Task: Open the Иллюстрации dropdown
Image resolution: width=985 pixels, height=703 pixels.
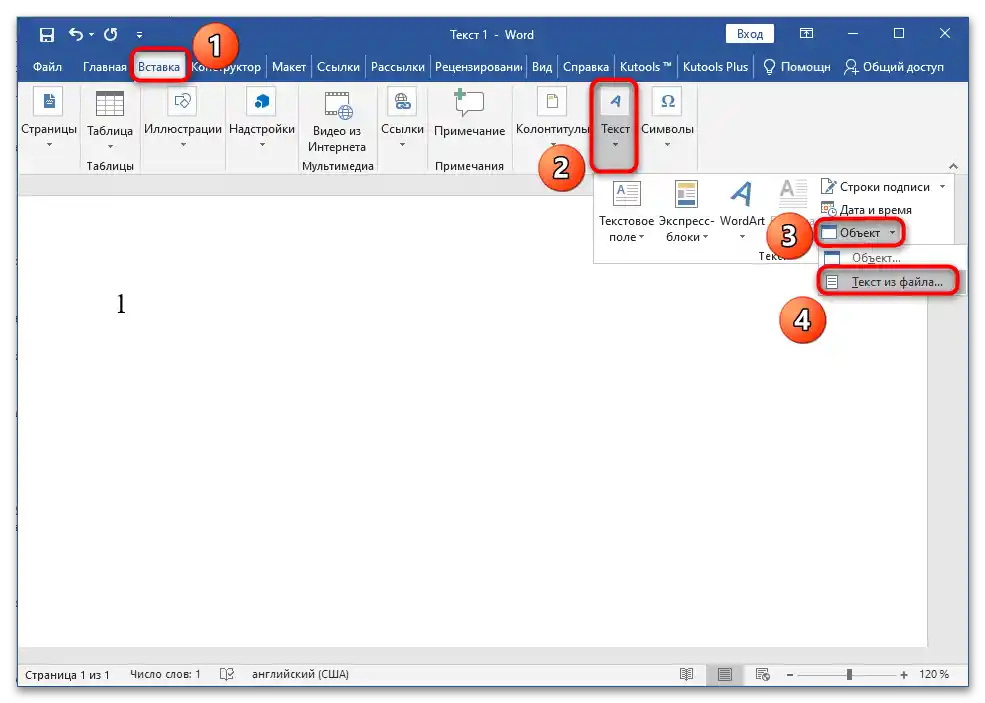Action: tap(183, 119)
